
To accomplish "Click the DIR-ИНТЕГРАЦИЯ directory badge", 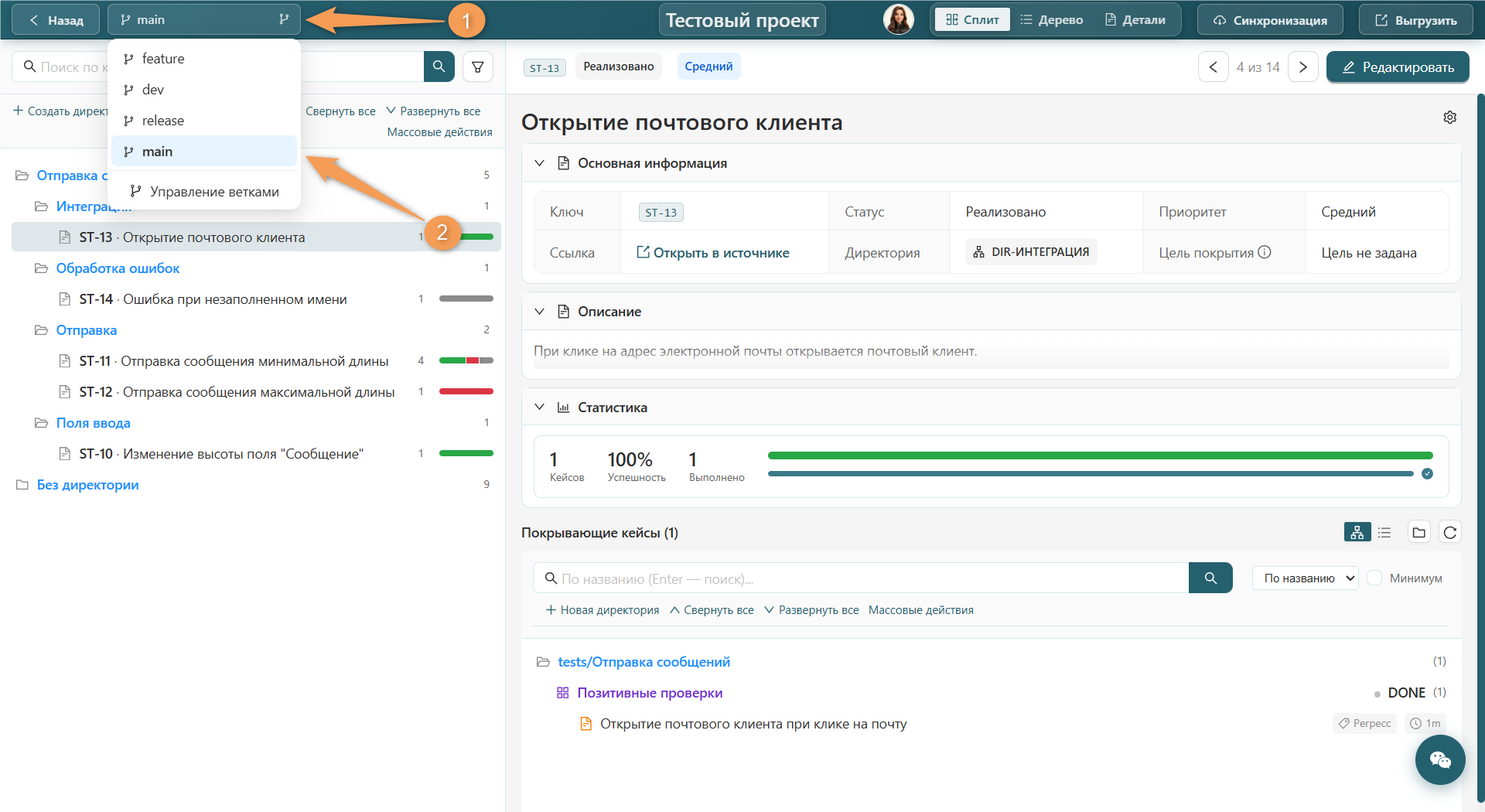I will [1031, 252].
